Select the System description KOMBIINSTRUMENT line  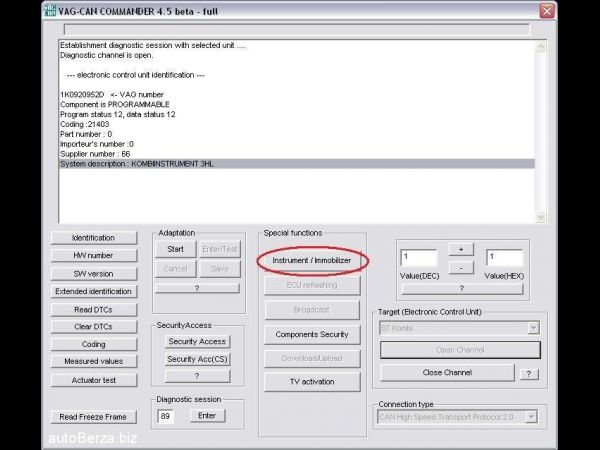coord(297,164)
